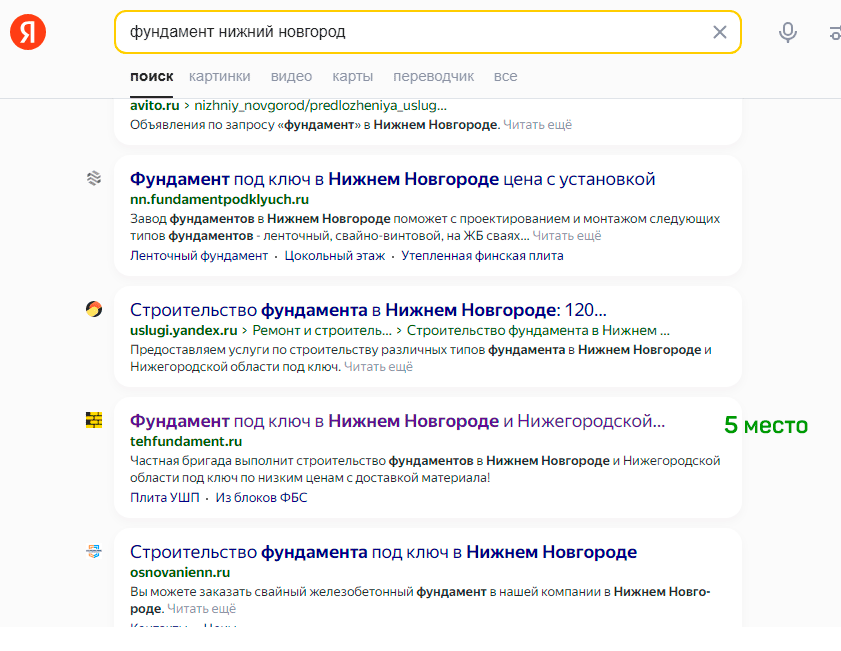Open the Ленточный фундамент sitelink
The width and height of the screenshot is (841, 651).
pyautogui.click(x=199, y=256)
